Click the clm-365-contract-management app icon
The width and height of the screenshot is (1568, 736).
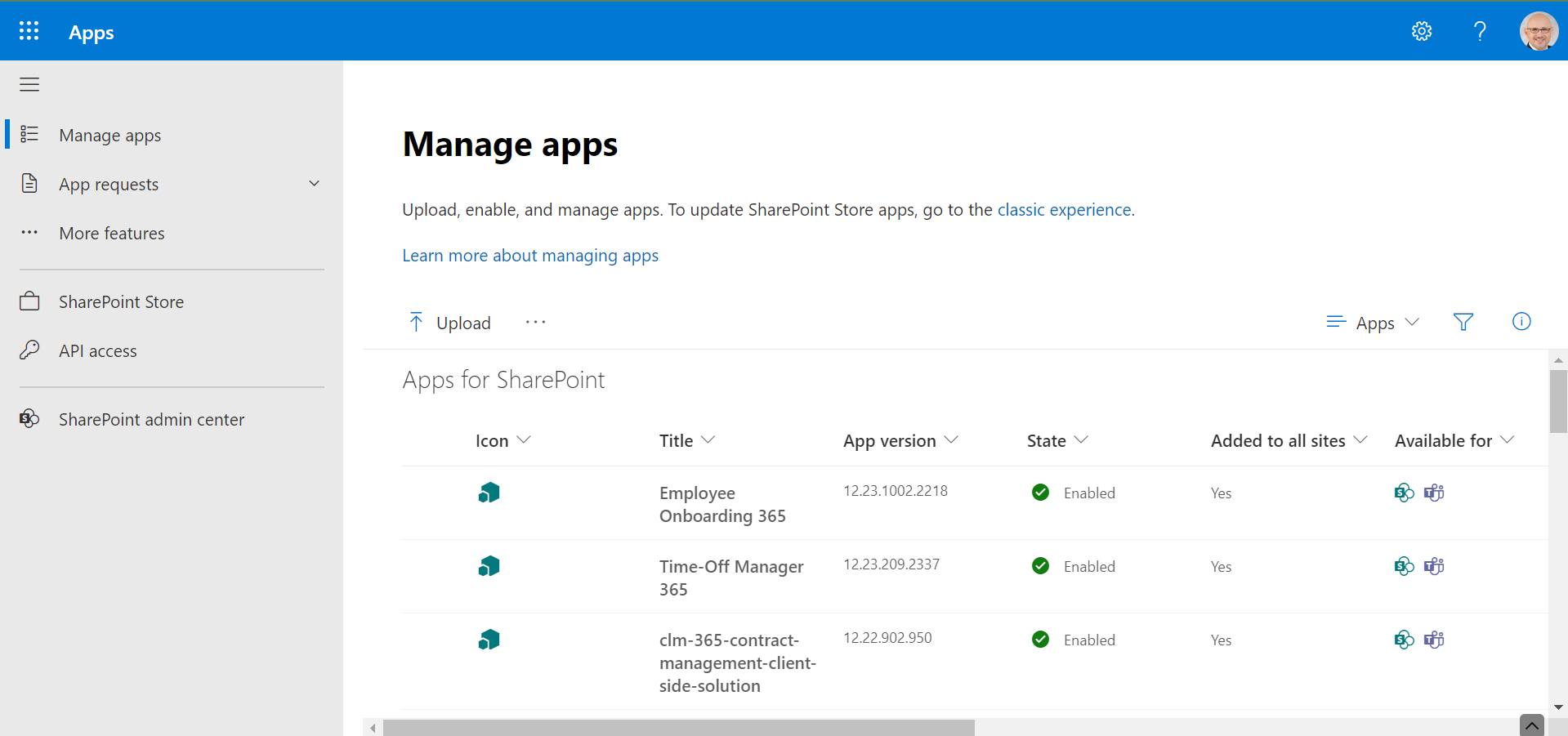[x=489, y=640]
